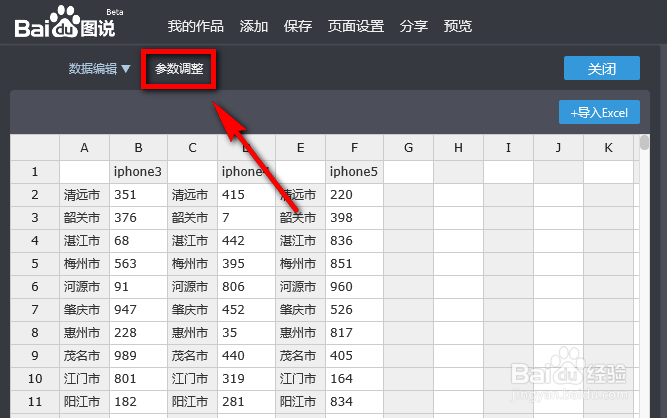Click 阳江市 cell in column E
The width and height of the screenshot is (667, 418).
point(300,401)
